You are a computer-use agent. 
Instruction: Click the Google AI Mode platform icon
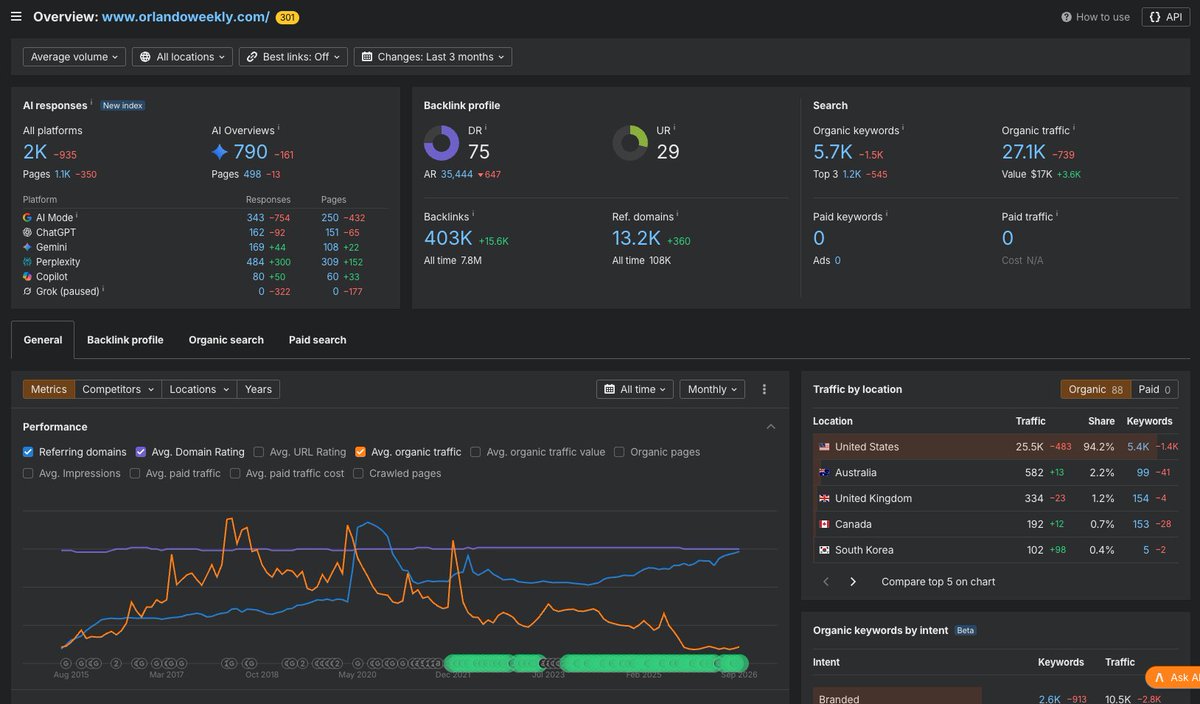click(x=27, y=217)
